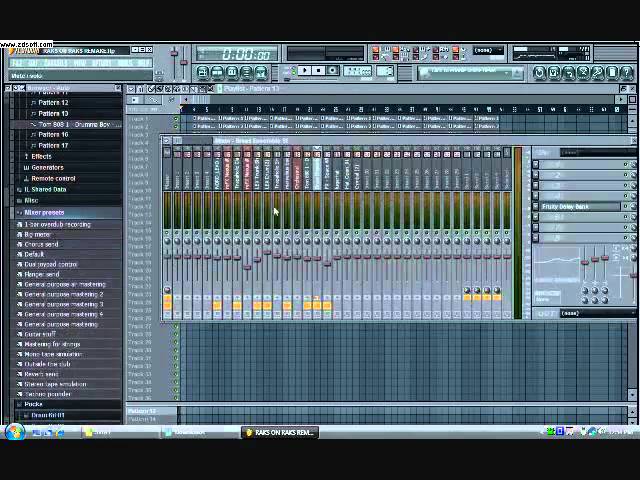Screen dimensions: 640x480
Task: Open the mixer IN (none) input dropdown
Action: point(598,153)
